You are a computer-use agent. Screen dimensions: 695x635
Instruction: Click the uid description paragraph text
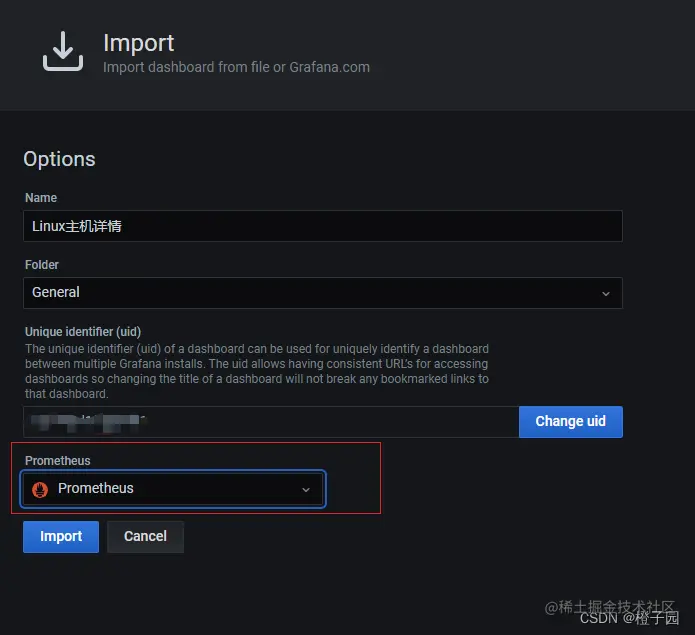[x=257, y=371]
